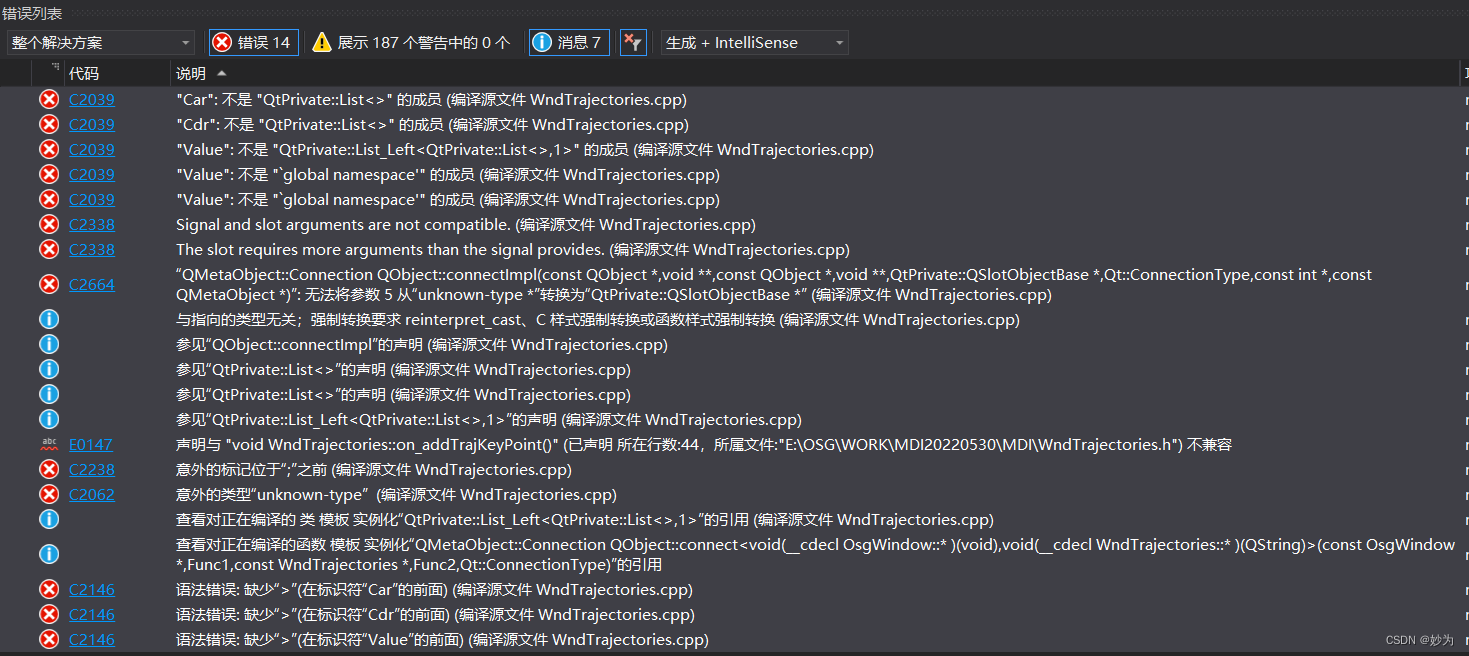
Task: Click the blue info icon next to reinterpret_cast message
Action: pos(49,319)
